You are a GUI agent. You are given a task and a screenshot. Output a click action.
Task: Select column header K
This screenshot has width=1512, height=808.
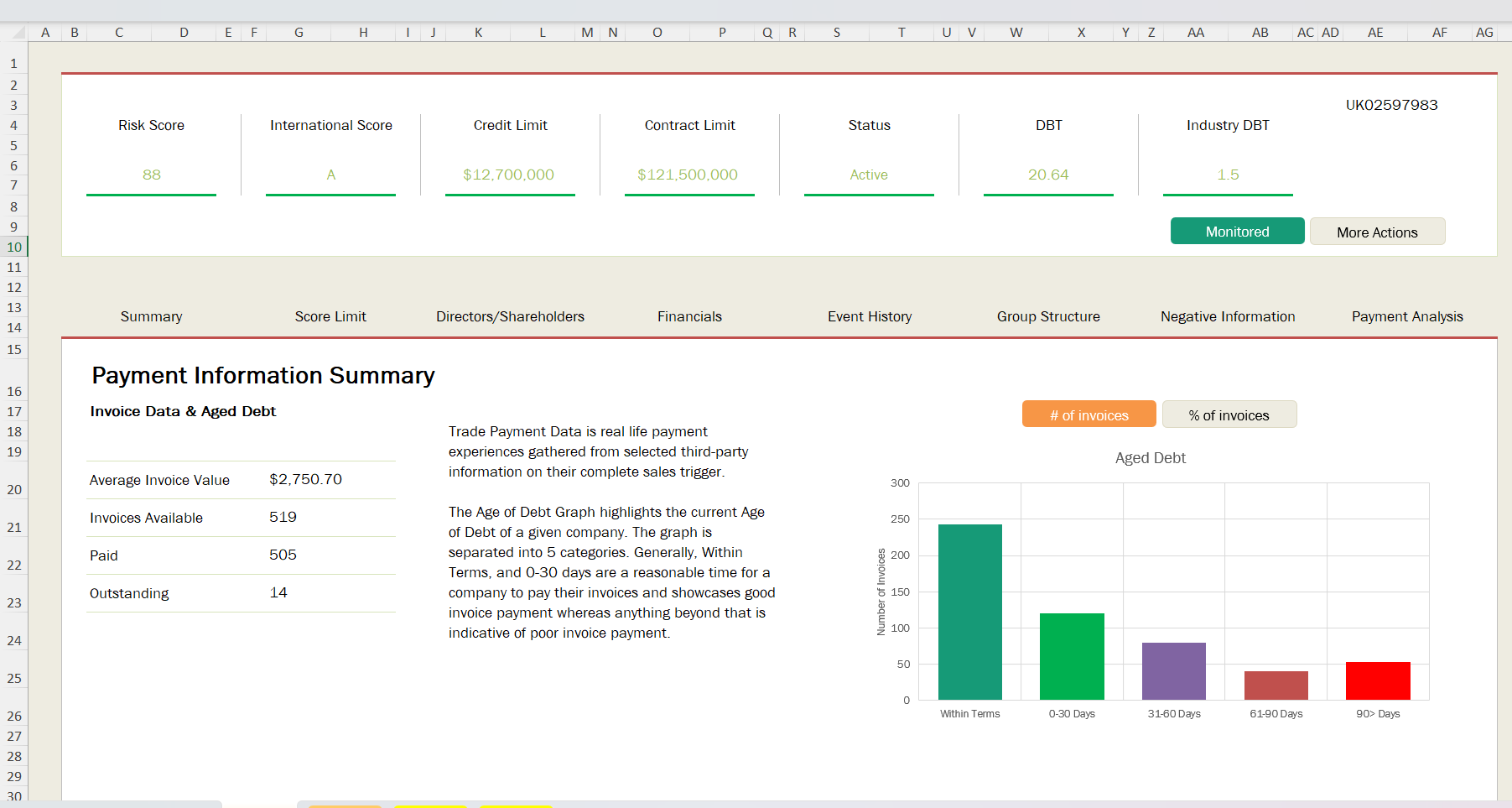click(x=478, y=32)
